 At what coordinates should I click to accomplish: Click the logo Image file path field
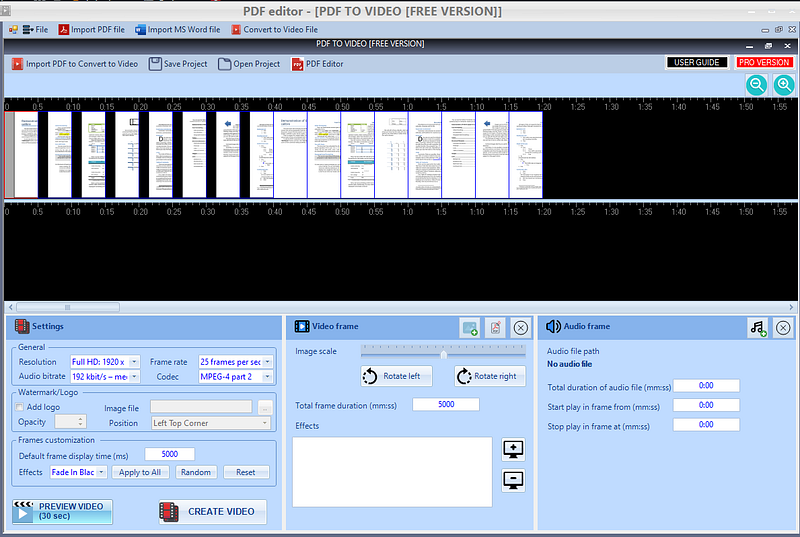tap(201, 406)
